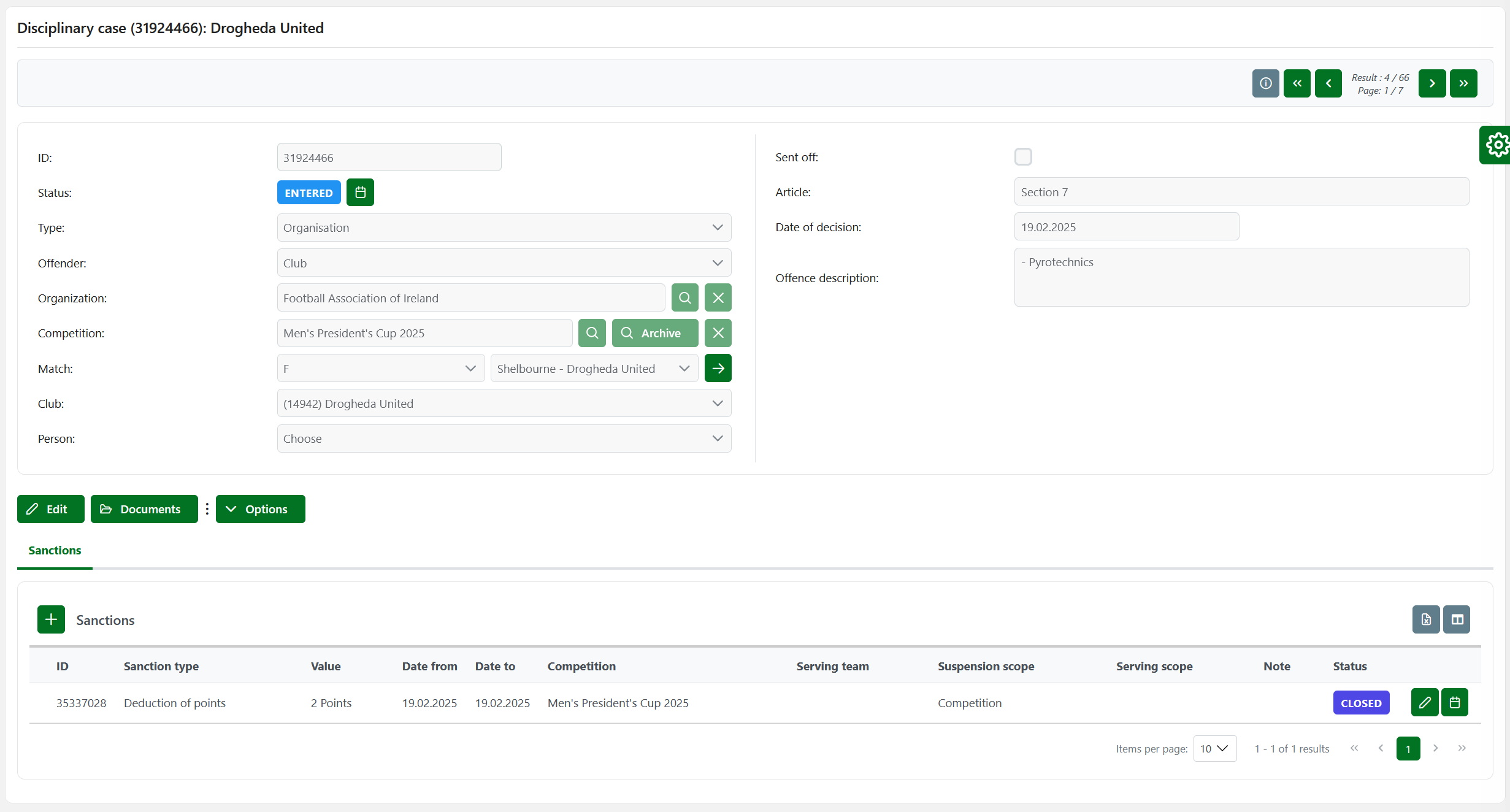The image size is (1510, 812).
Task: Add new sanction with plus icon
Action: (51, 619)
